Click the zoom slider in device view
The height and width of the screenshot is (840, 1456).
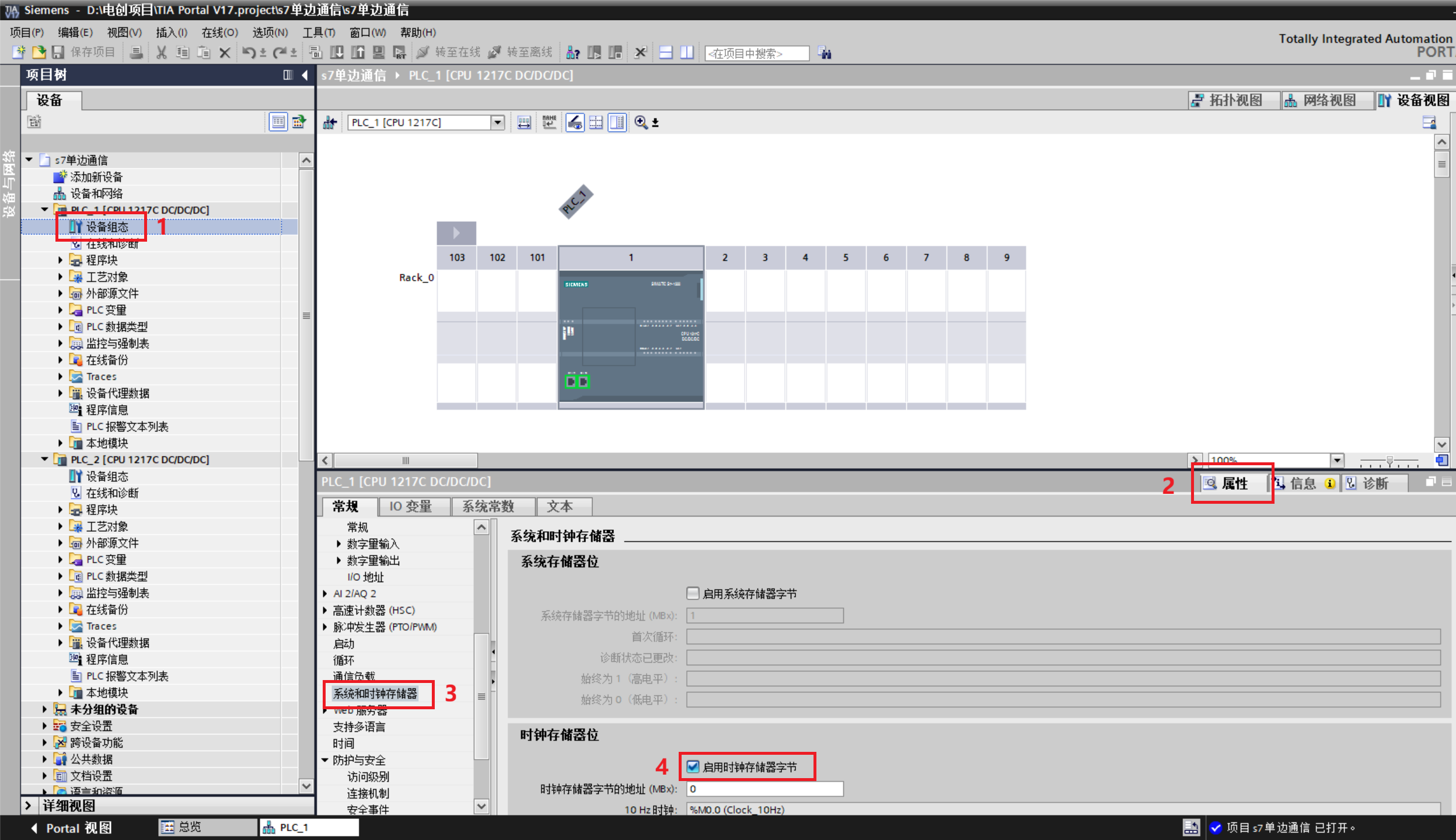pyautogui.click(x=1389, y=461)
